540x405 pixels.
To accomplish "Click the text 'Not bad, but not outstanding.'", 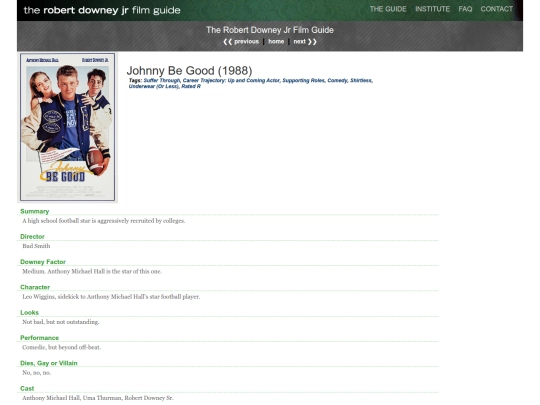I will tap(61, 322).
